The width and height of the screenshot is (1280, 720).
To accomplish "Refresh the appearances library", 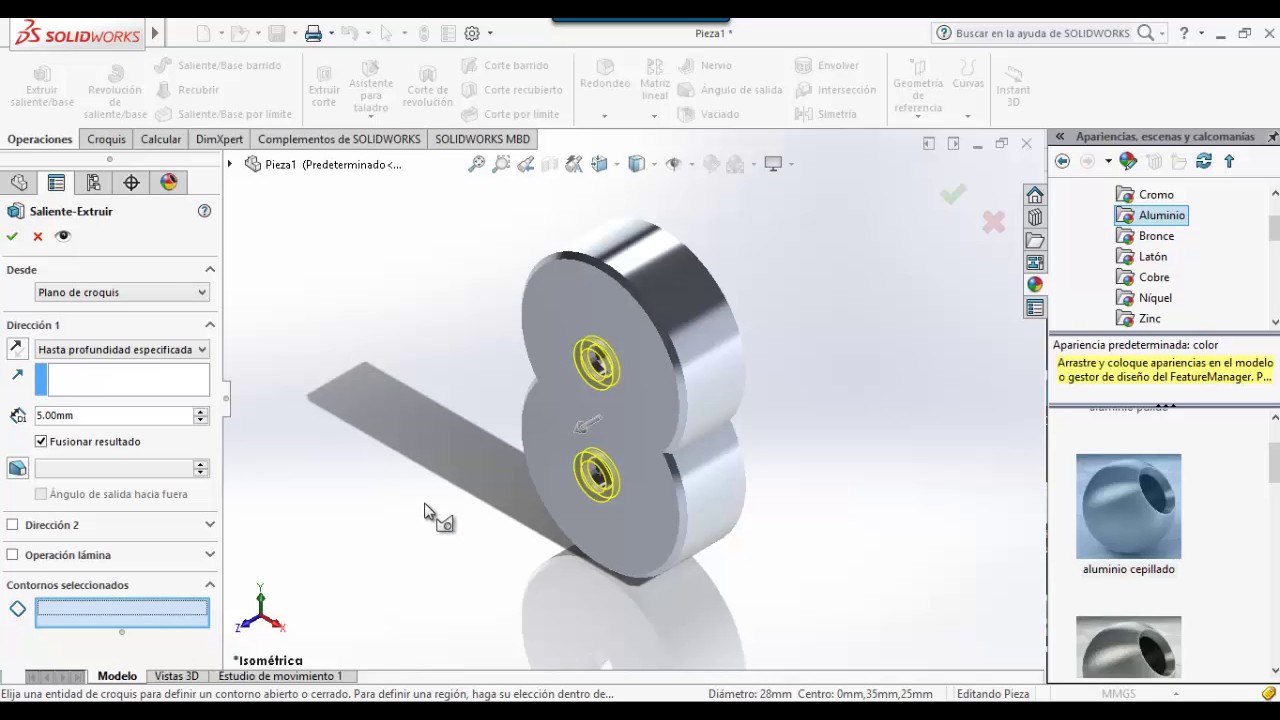I will click(x=1204, y=161).
